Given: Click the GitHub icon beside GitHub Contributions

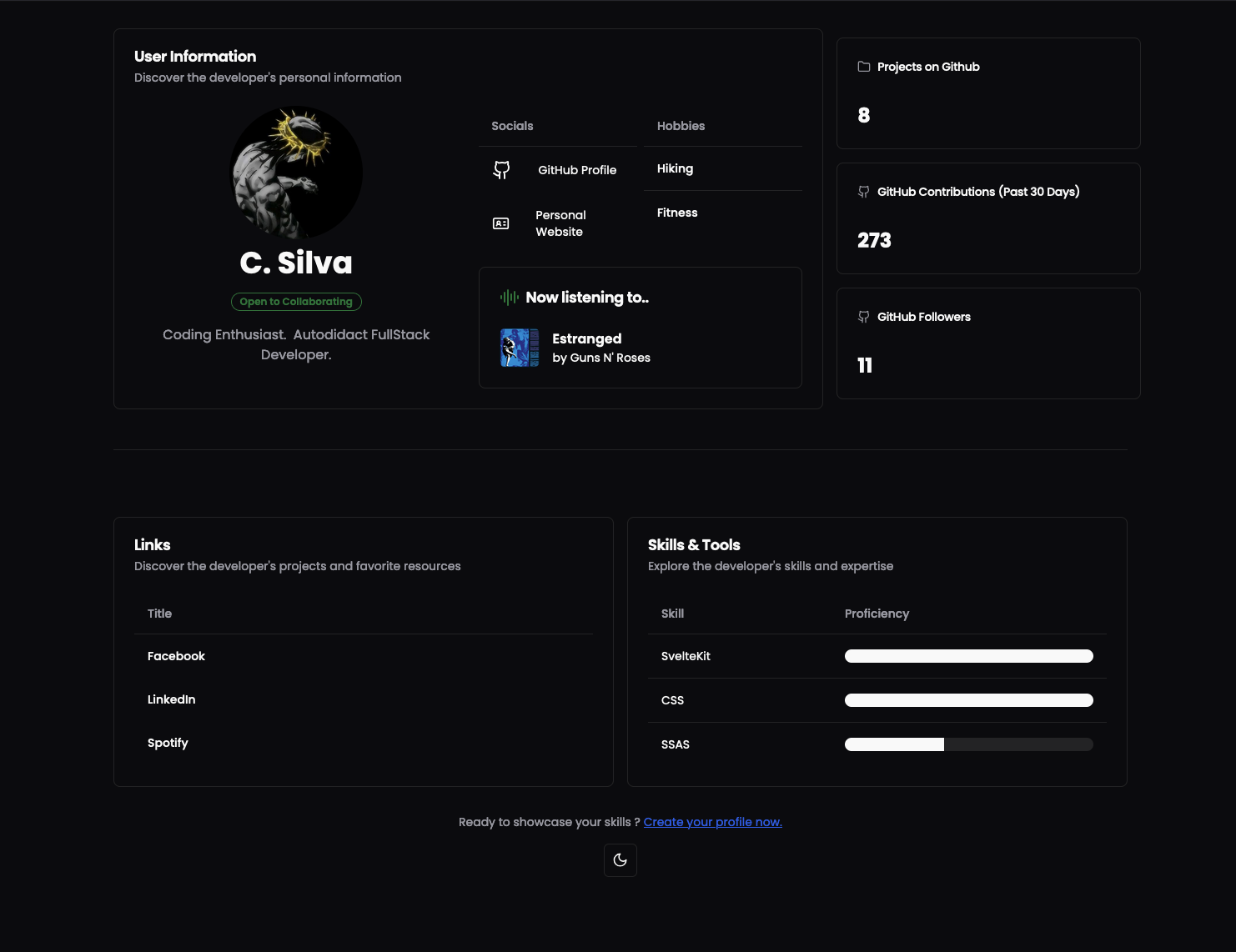Looking at the screenshot, I should (x=864, y=192).
